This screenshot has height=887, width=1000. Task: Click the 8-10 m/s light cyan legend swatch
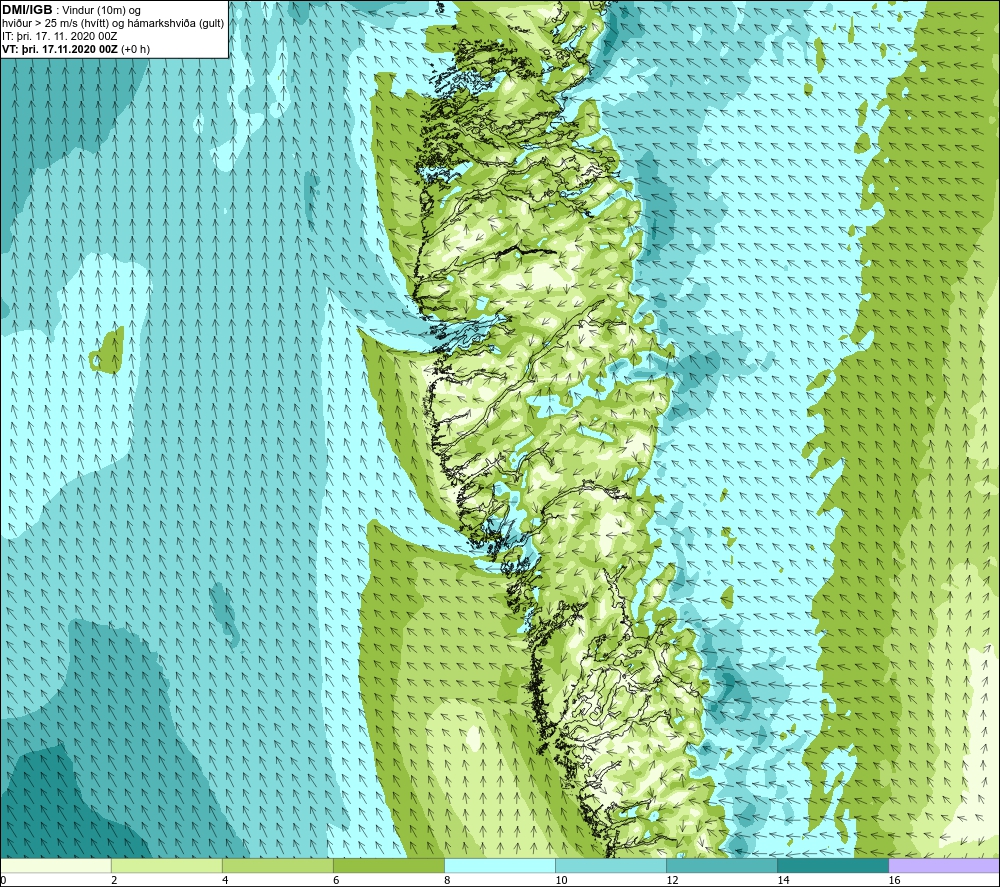click(499, 865)
